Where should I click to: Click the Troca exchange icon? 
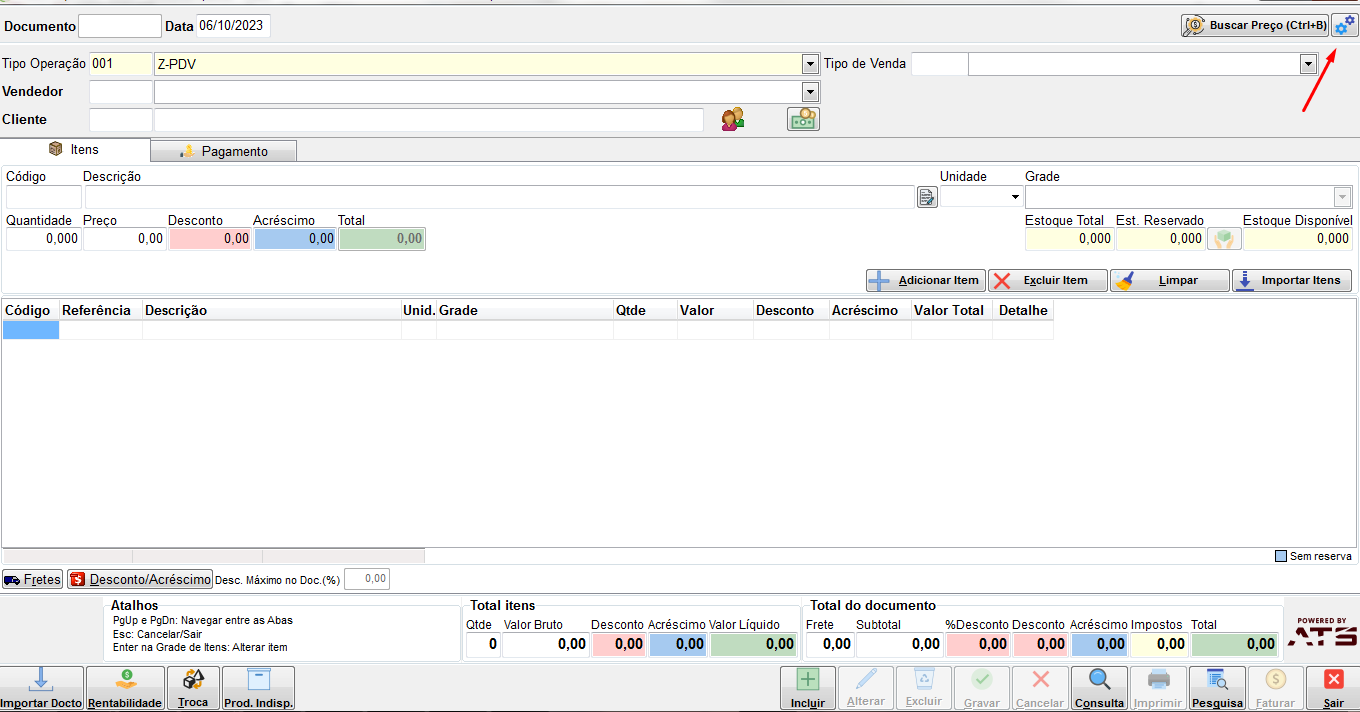click(193, 689)
